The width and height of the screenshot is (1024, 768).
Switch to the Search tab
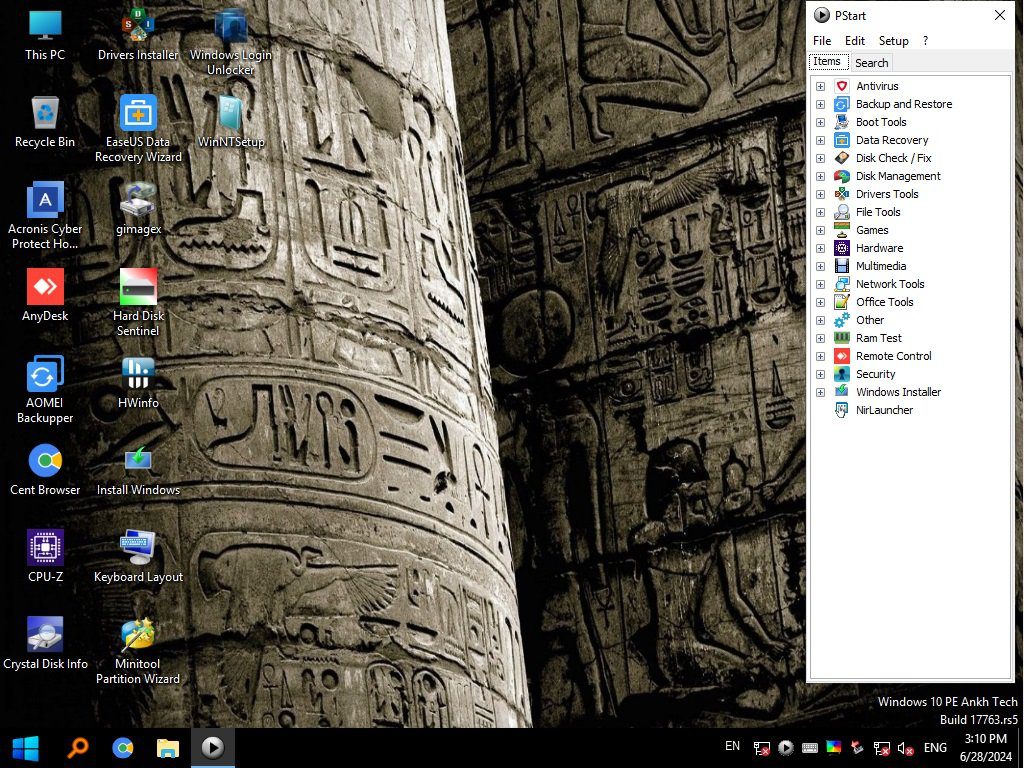(871, 62)
